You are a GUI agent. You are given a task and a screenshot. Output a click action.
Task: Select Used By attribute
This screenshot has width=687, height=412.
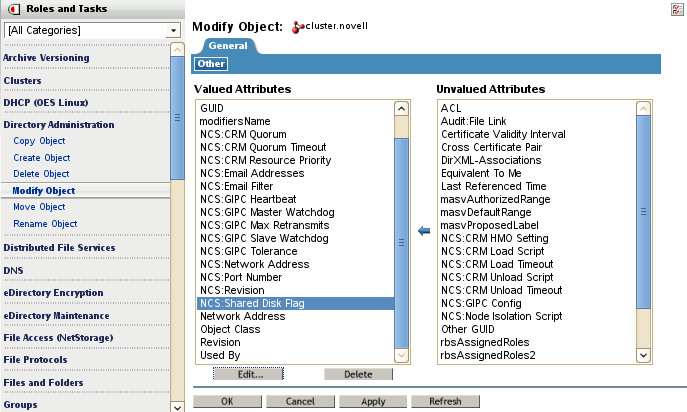click(295, 355)
